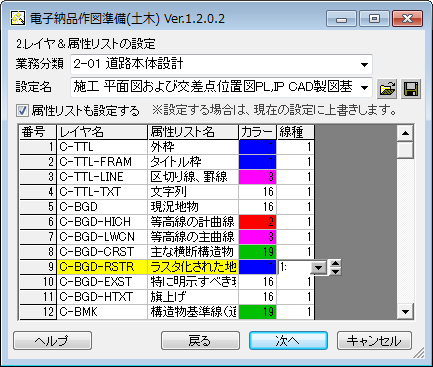Expand the 業務分類 dropdown

click(364, 64)
